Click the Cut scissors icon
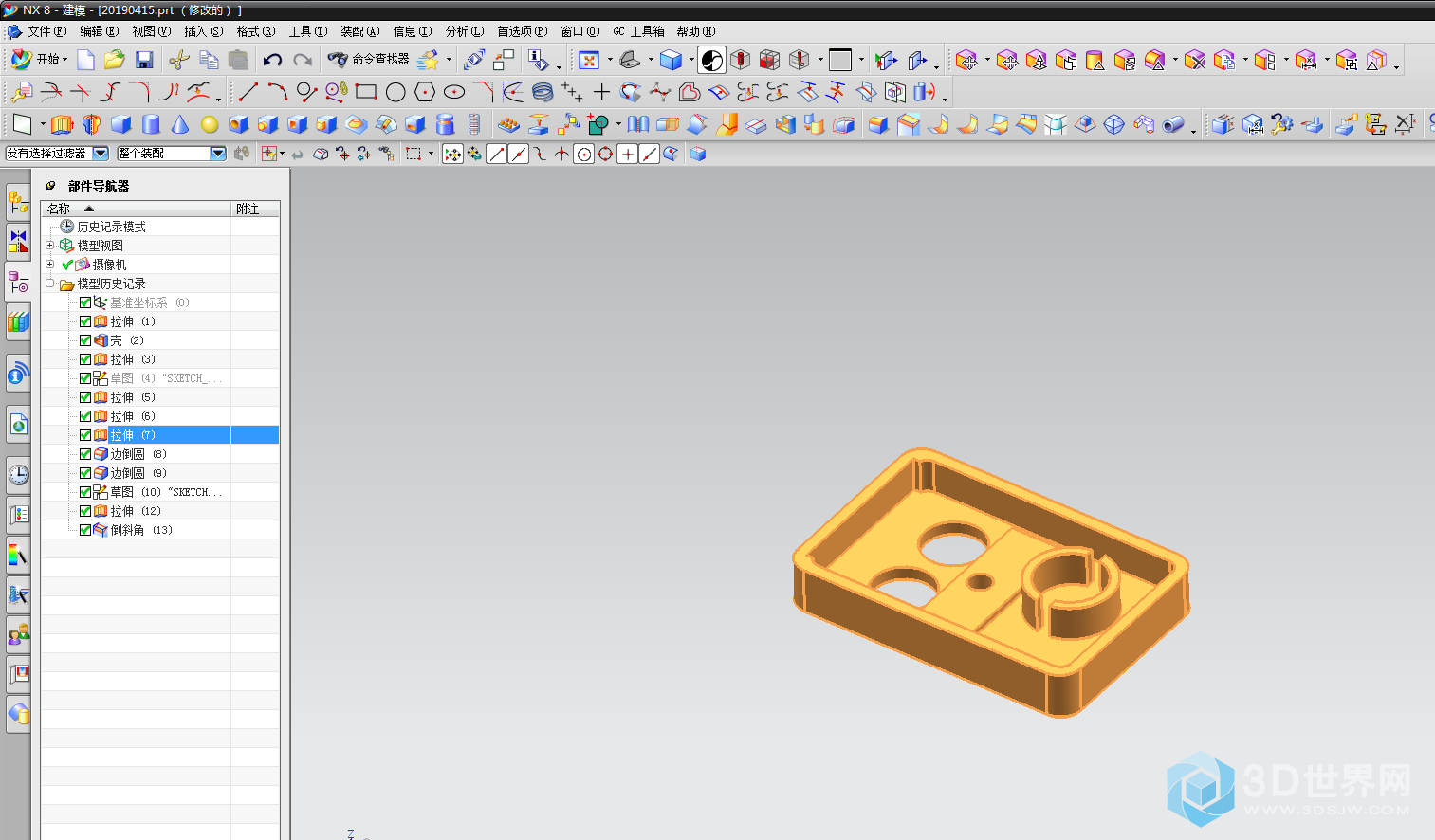The image size is (1435, 840). click(178, 60)
